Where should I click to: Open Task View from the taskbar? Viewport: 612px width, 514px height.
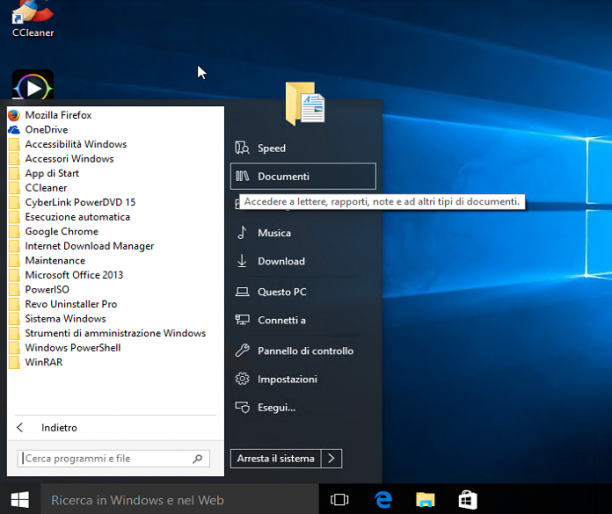coord(339,500)
